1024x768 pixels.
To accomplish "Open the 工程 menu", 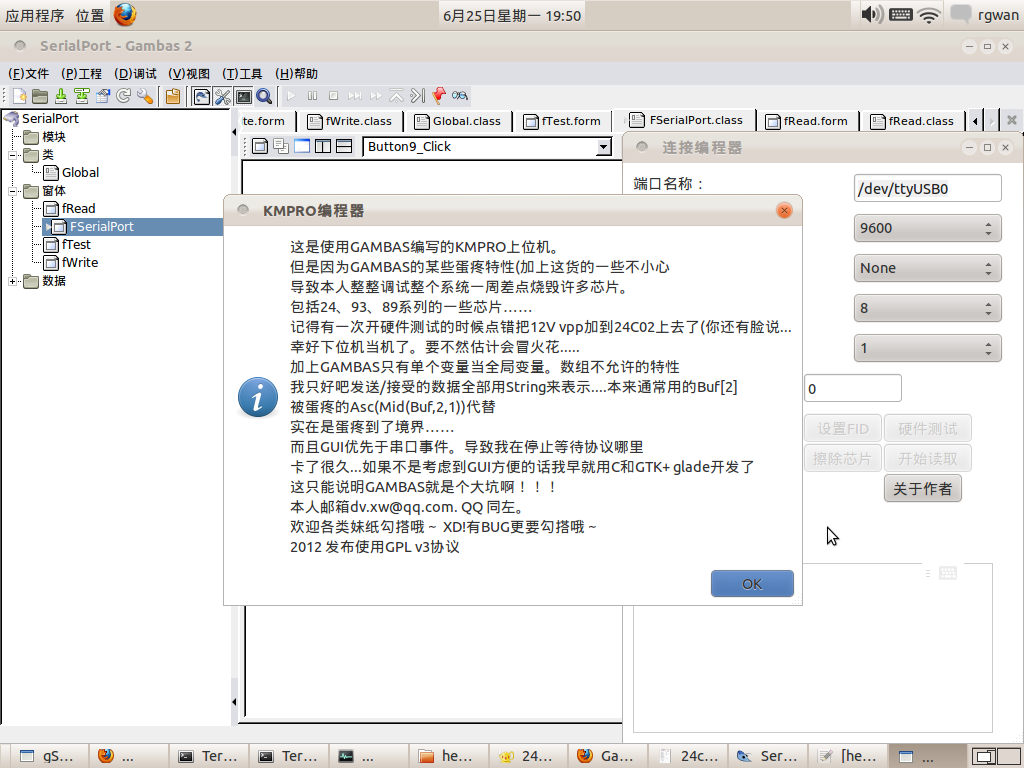I will coord(82,74).
